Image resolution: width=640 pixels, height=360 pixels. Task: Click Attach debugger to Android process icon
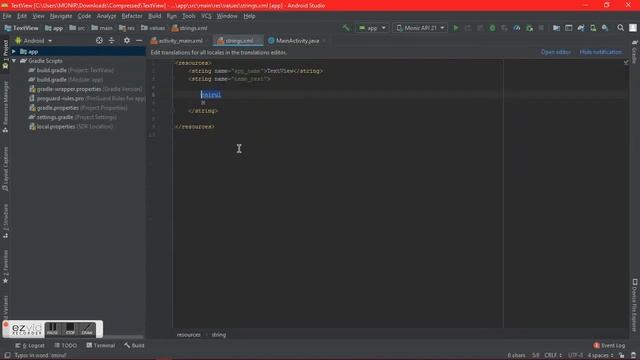tap(529, 28)
